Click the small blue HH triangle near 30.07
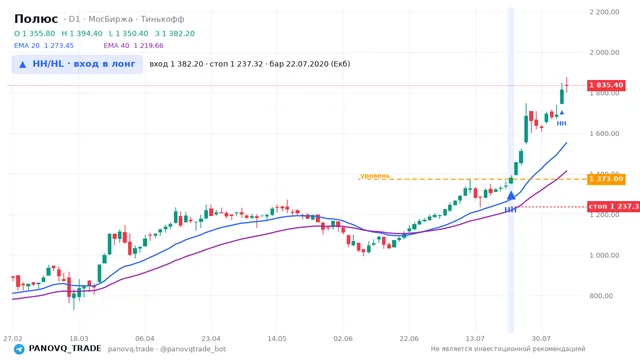 tap(562, 113)
